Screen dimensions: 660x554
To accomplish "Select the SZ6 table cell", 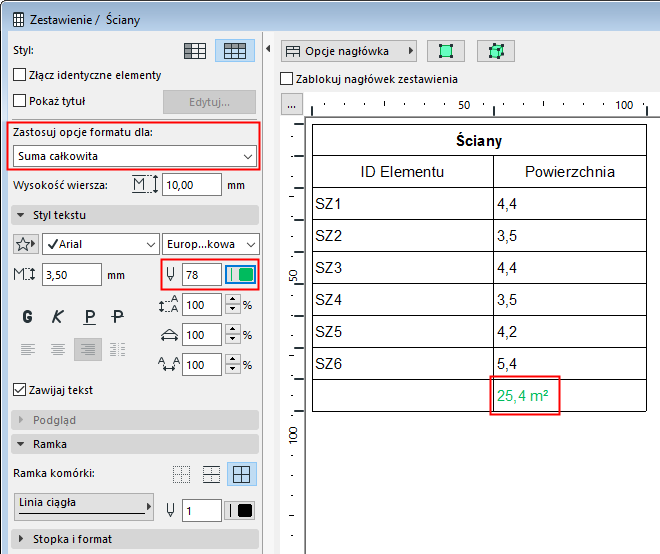I will coord(402,364).
